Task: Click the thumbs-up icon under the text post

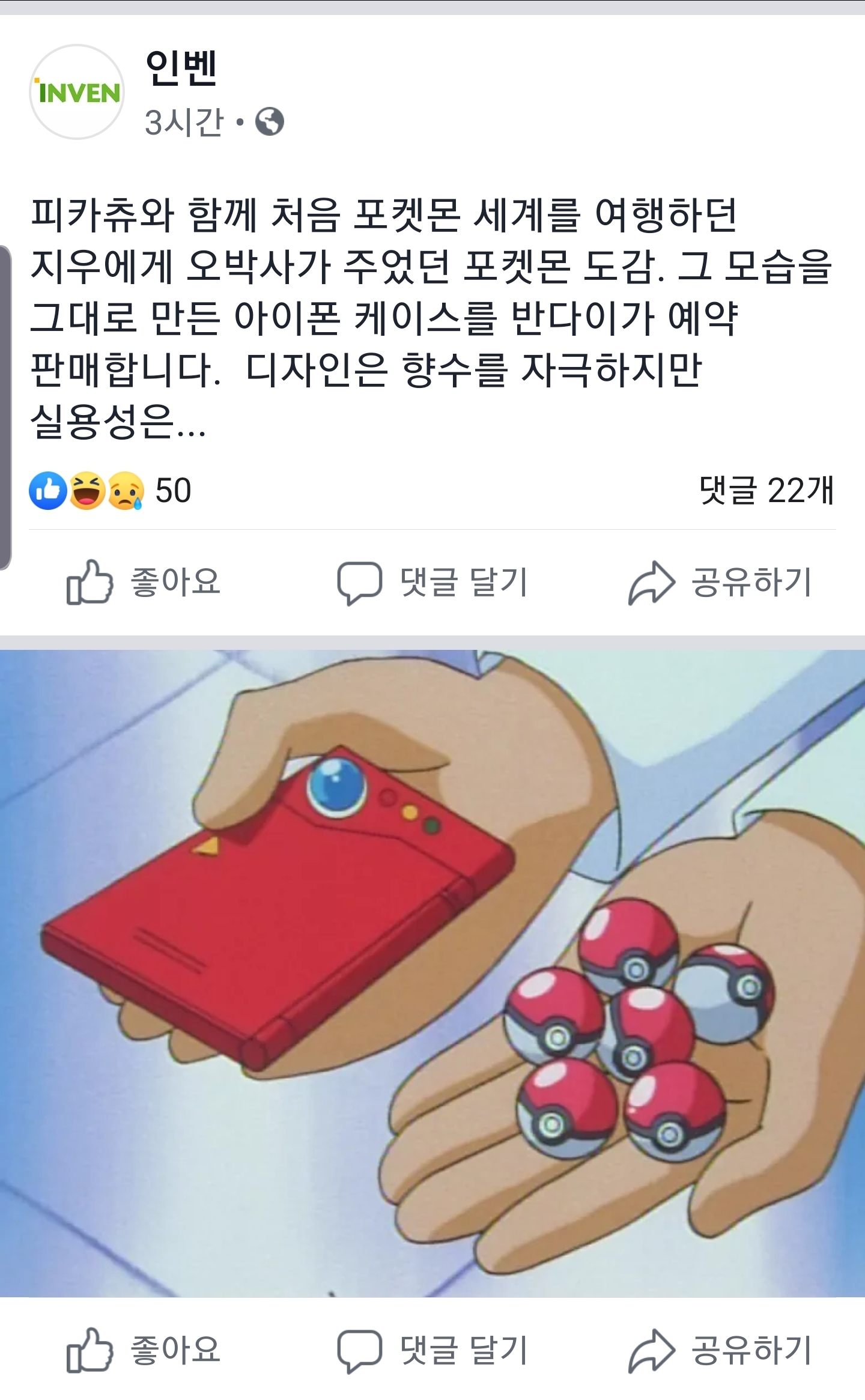Action: click(90, 582)
